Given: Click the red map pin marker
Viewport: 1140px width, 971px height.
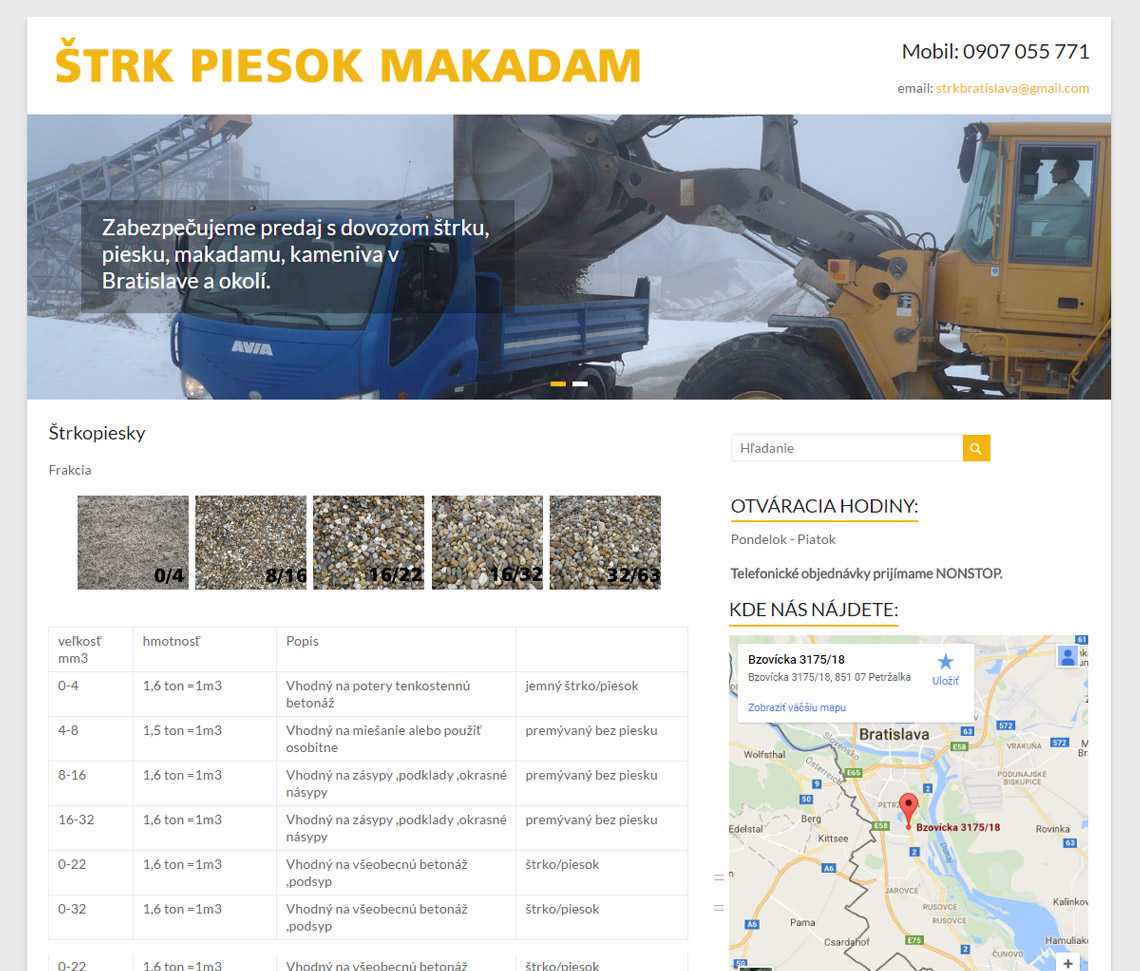Looking at the screenshot, I should (x=908, y=808).
